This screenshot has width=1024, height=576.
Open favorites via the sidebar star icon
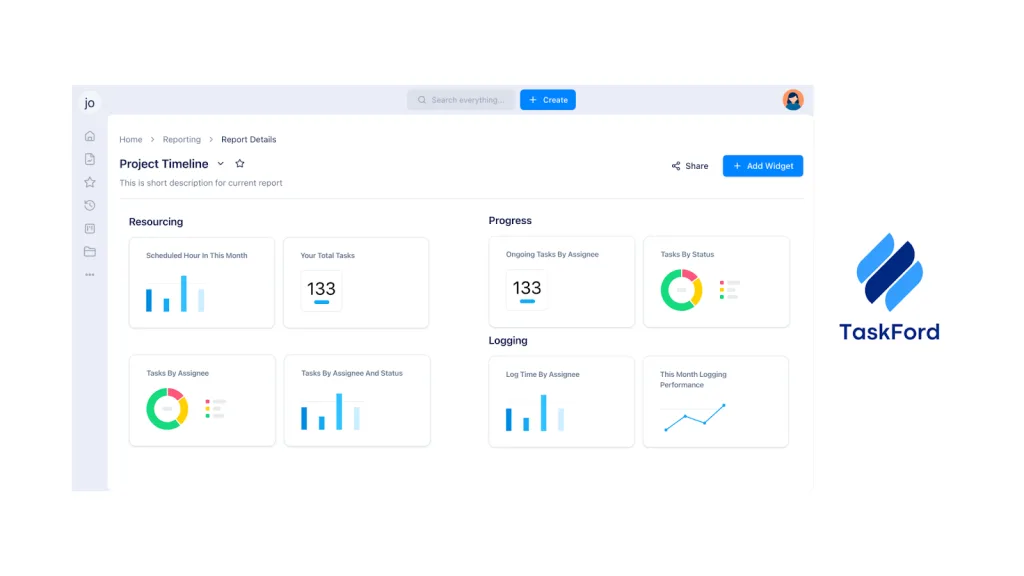[x=90, y=182]
